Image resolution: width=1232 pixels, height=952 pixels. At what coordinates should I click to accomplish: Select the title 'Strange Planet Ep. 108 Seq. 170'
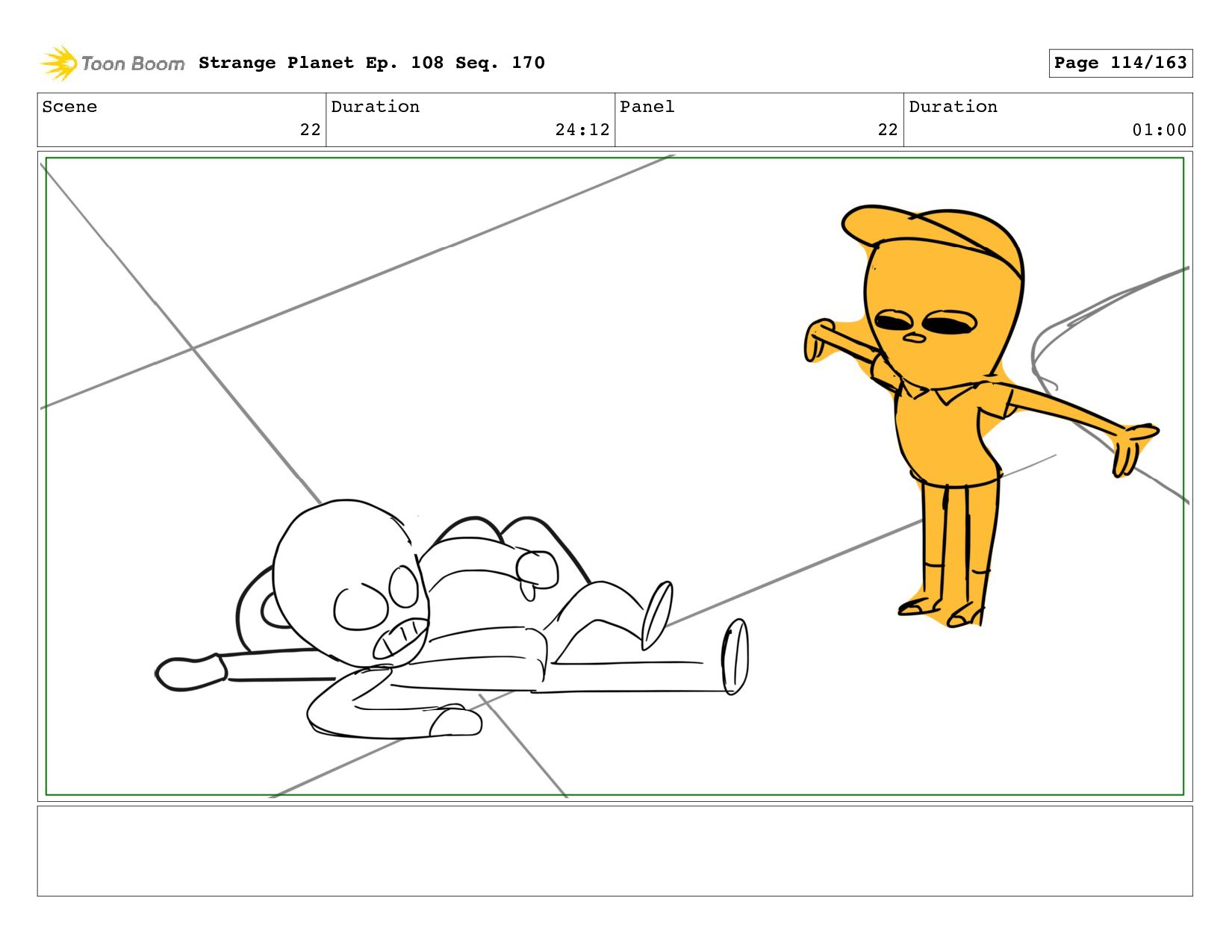pyautogui.click(x=372, y=63)
